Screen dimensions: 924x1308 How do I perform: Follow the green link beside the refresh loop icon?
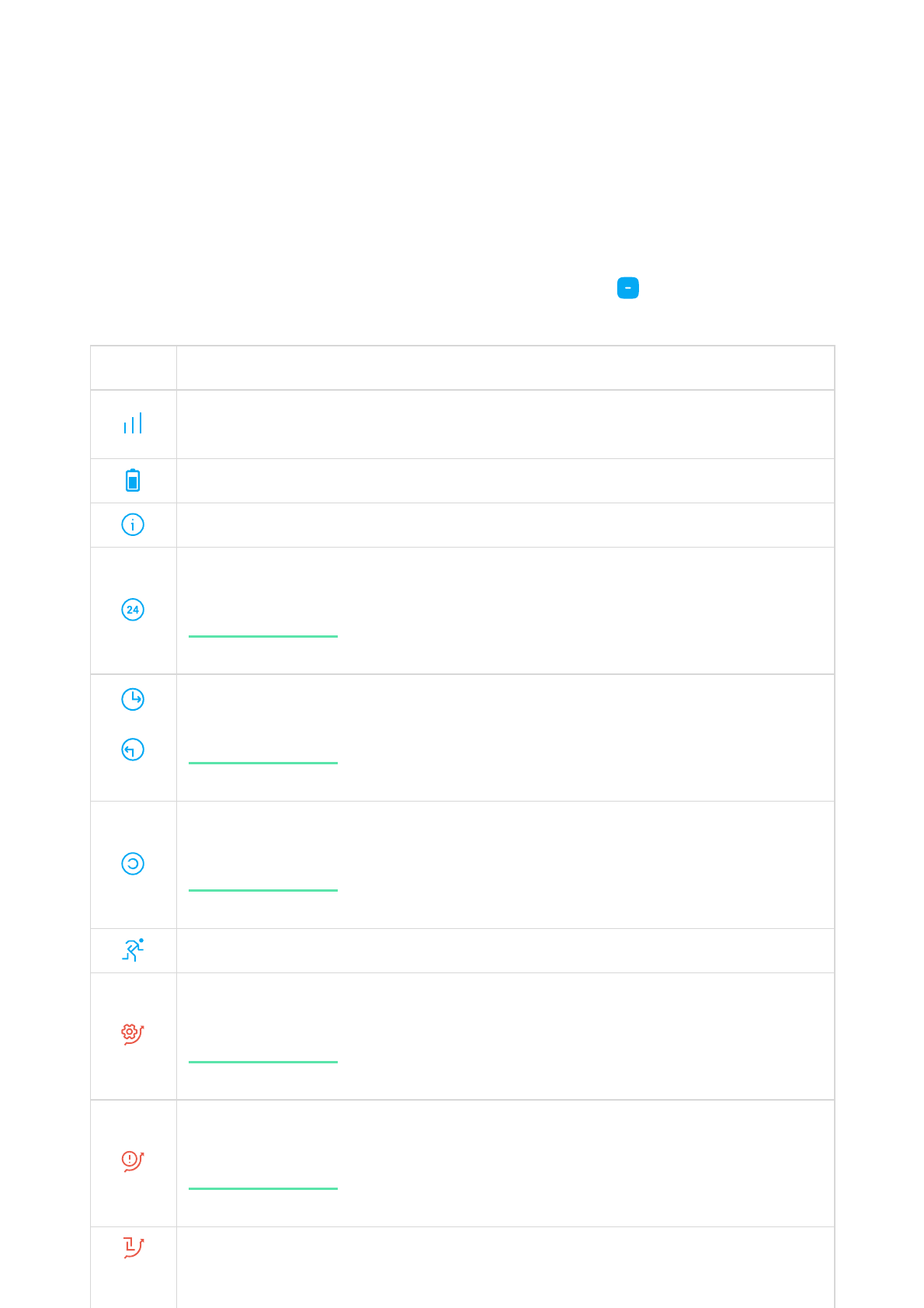pos(263,890)
